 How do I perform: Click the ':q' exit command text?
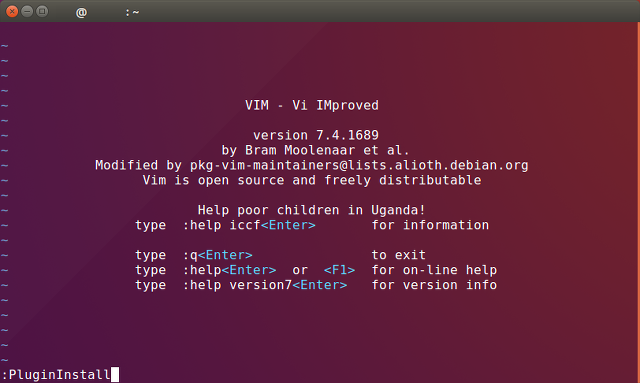(190, 255)
